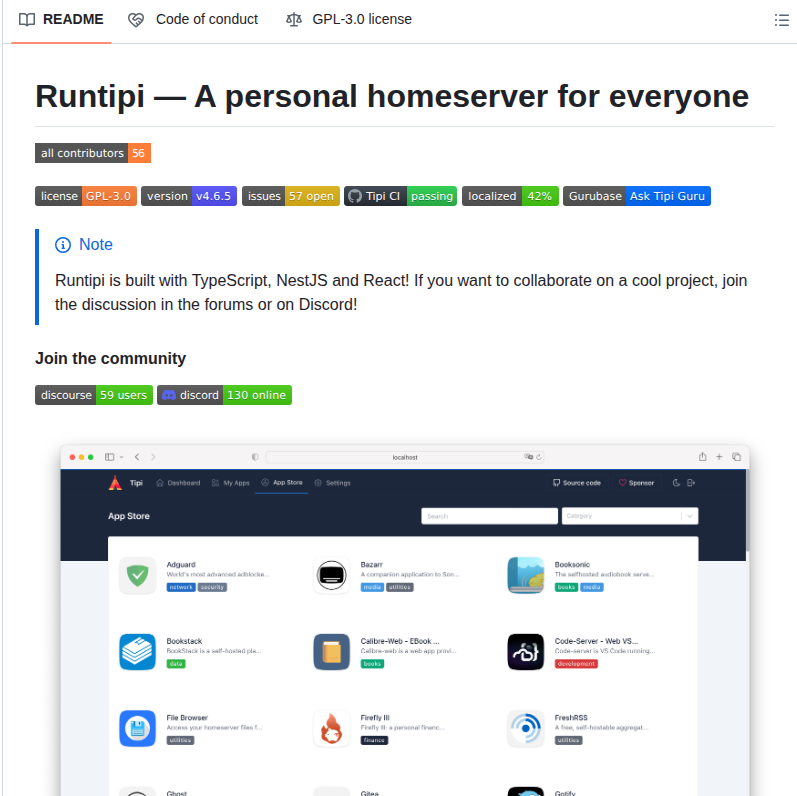The height and width of the screenshot is (796, 797).
Task: Click the balance scale license icon
Action: point(294,19)
